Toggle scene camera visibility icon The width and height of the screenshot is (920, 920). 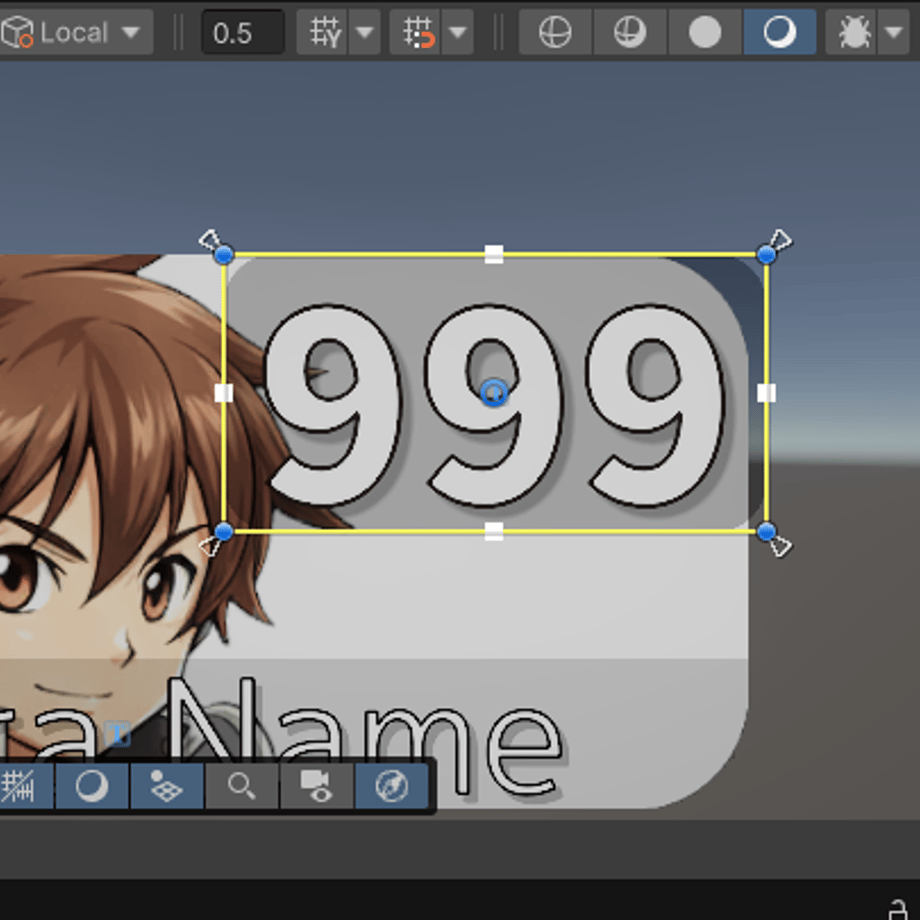[317, 786]
